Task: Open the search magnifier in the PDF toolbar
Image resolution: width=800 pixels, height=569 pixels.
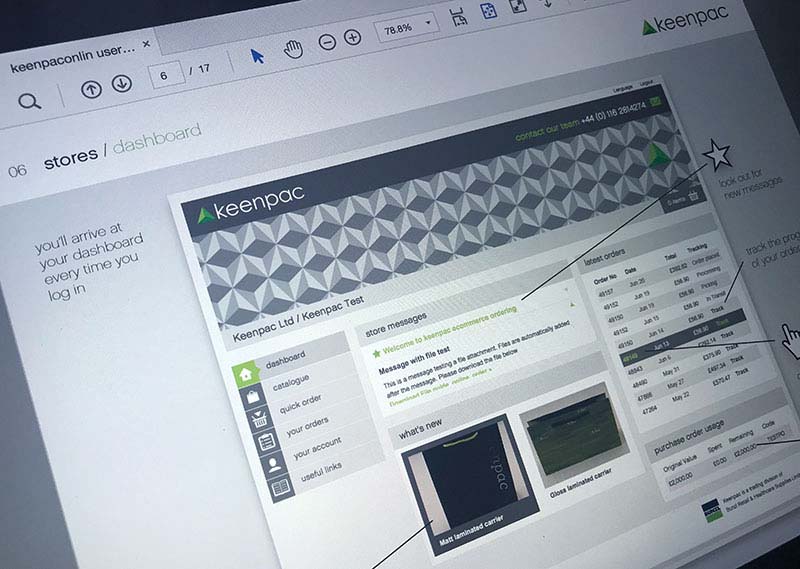Action: point(30,102)
